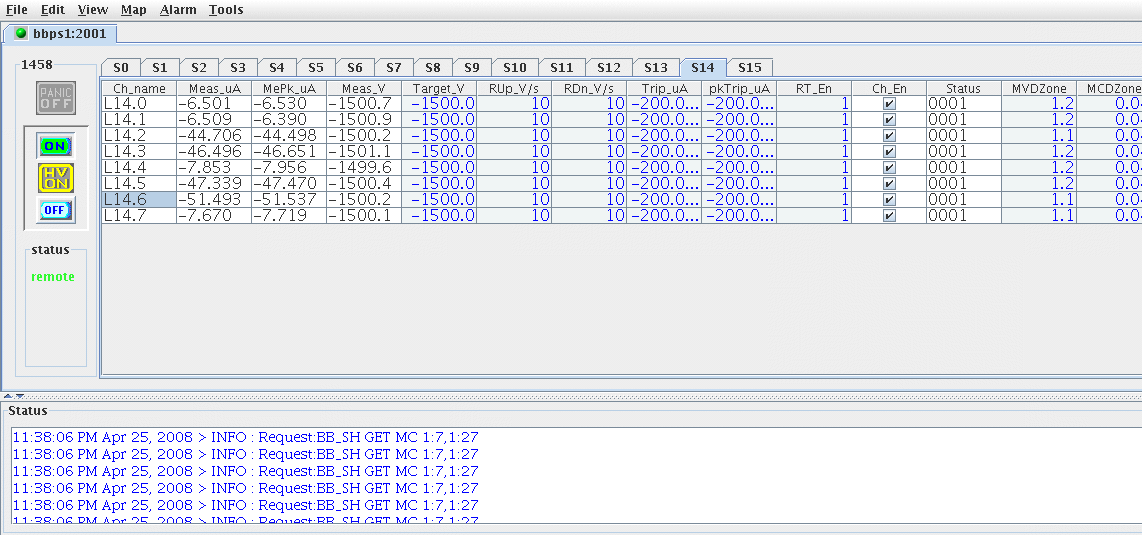Open the File menu

pos(17,9)
